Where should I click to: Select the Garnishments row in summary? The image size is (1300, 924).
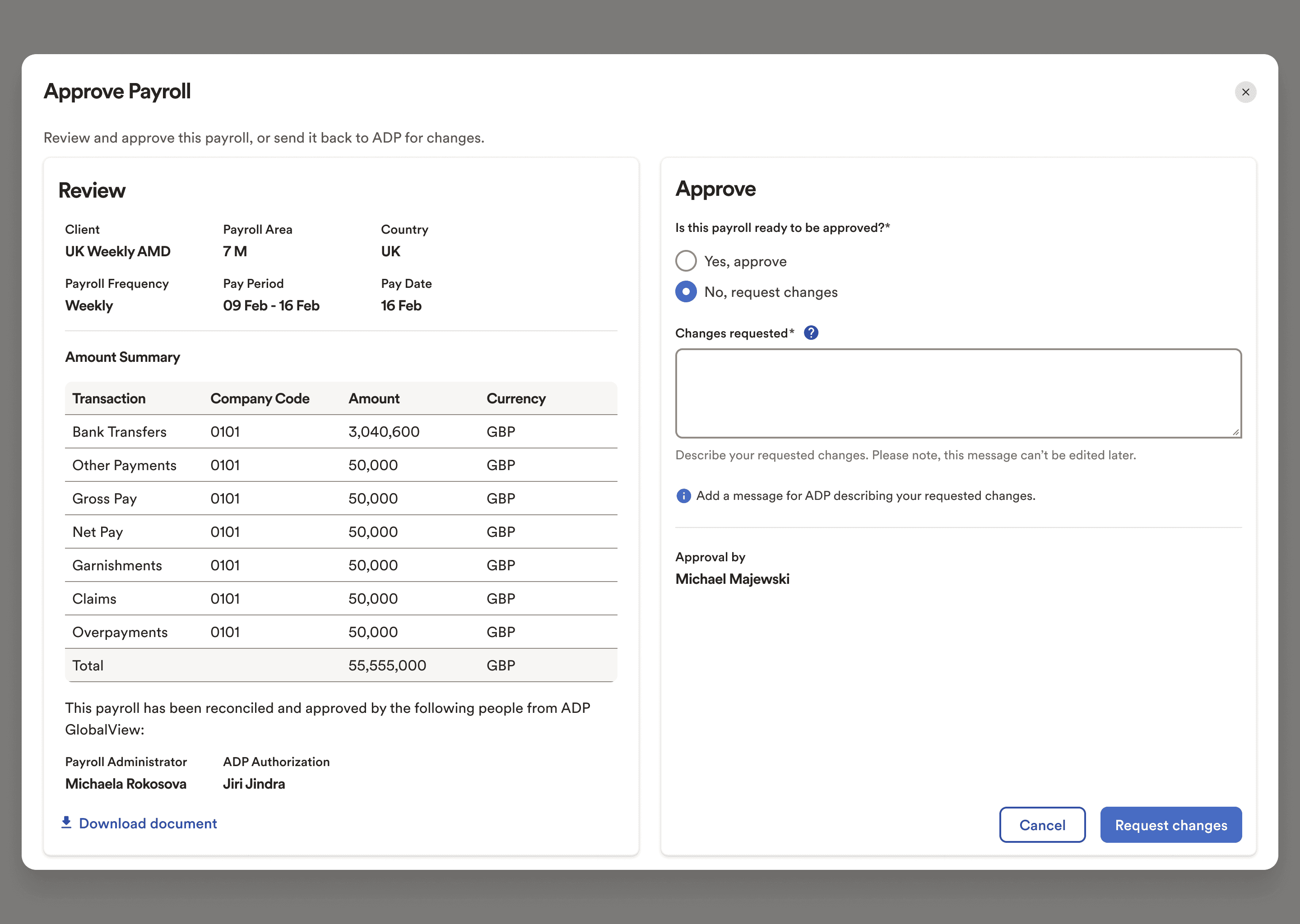click(340, 566)
